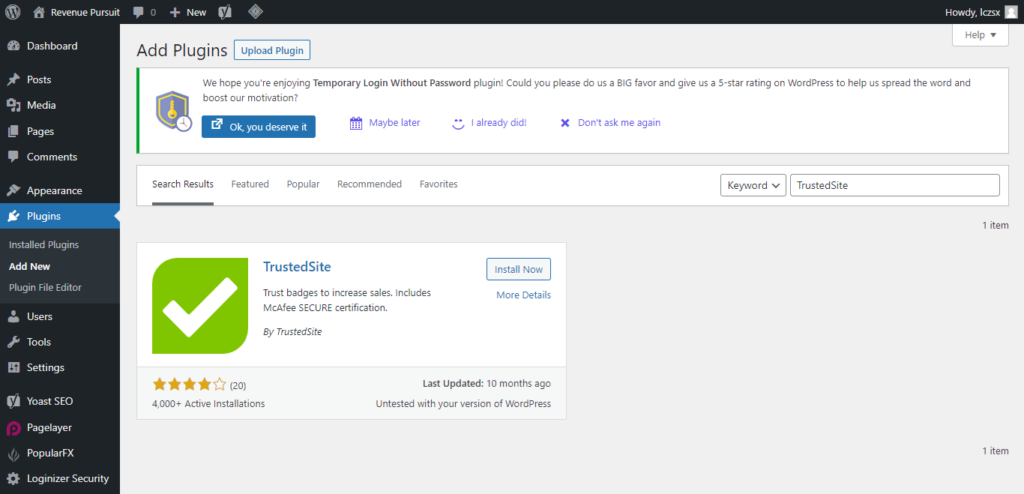The height and width of the screenshot is (494, 1024).
Task: Click the X icon beside Don't ask me again
Action: coord(566,123)
